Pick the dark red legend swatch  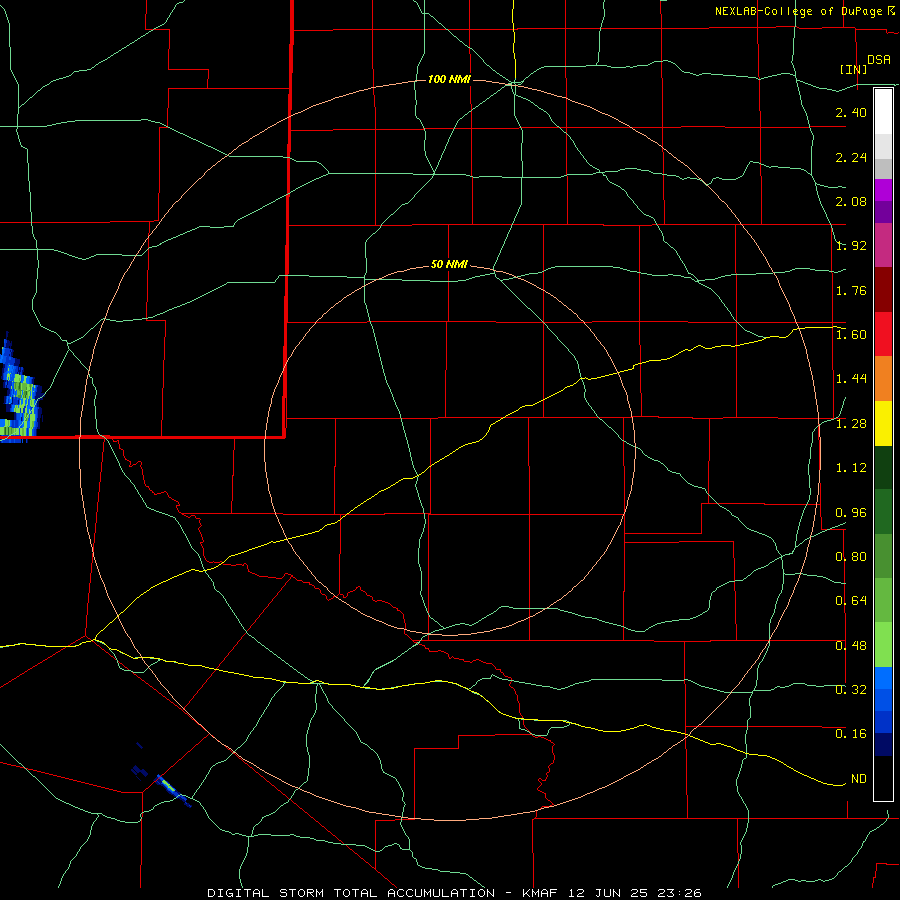[x=883, y=290]
